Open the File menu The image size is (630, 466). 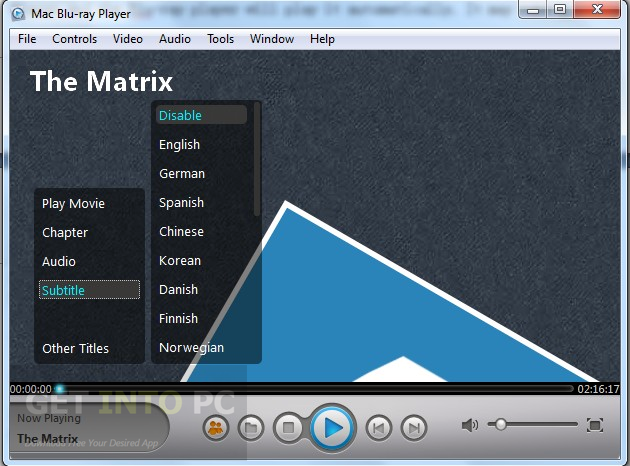point(27,39)
